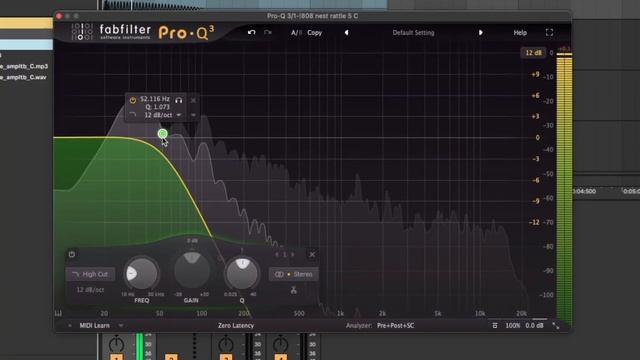
Task: Toggle the A/B state switch
Action: tap(296, 33)
